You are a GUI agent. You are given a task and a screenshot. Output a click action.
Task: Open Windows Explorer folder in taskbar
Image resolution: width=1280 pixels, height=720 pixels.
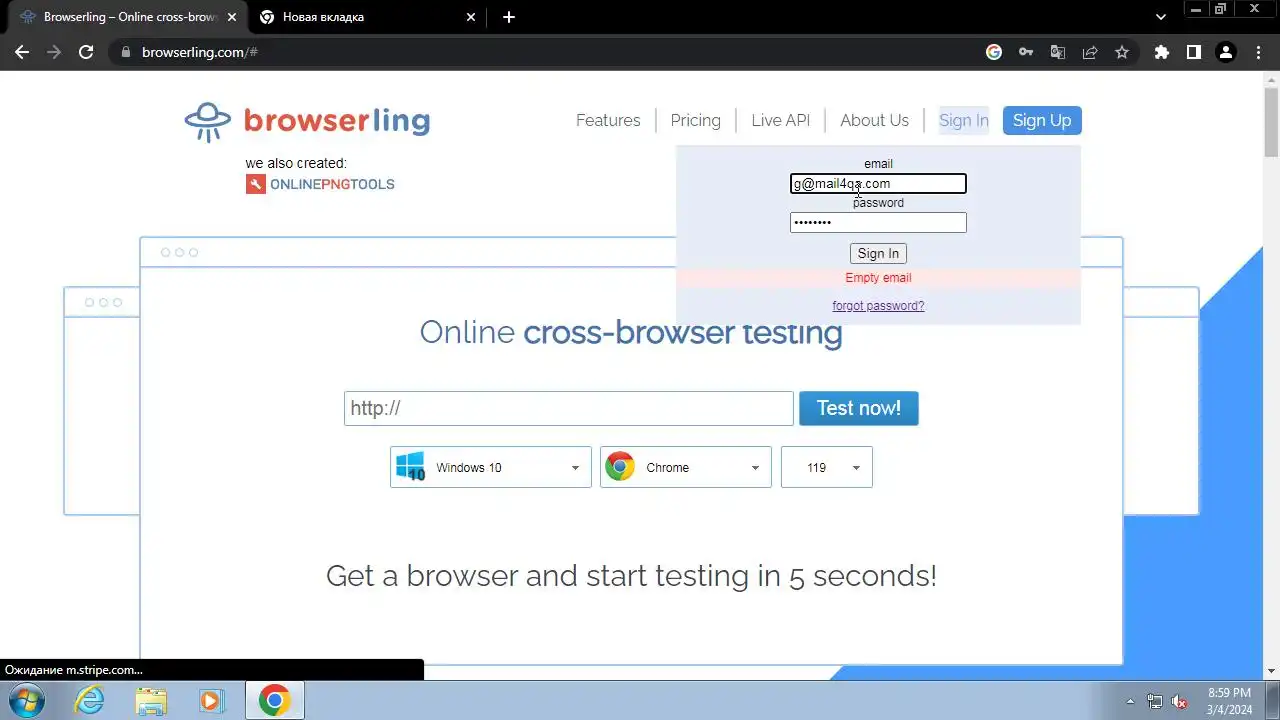(152, 700)
